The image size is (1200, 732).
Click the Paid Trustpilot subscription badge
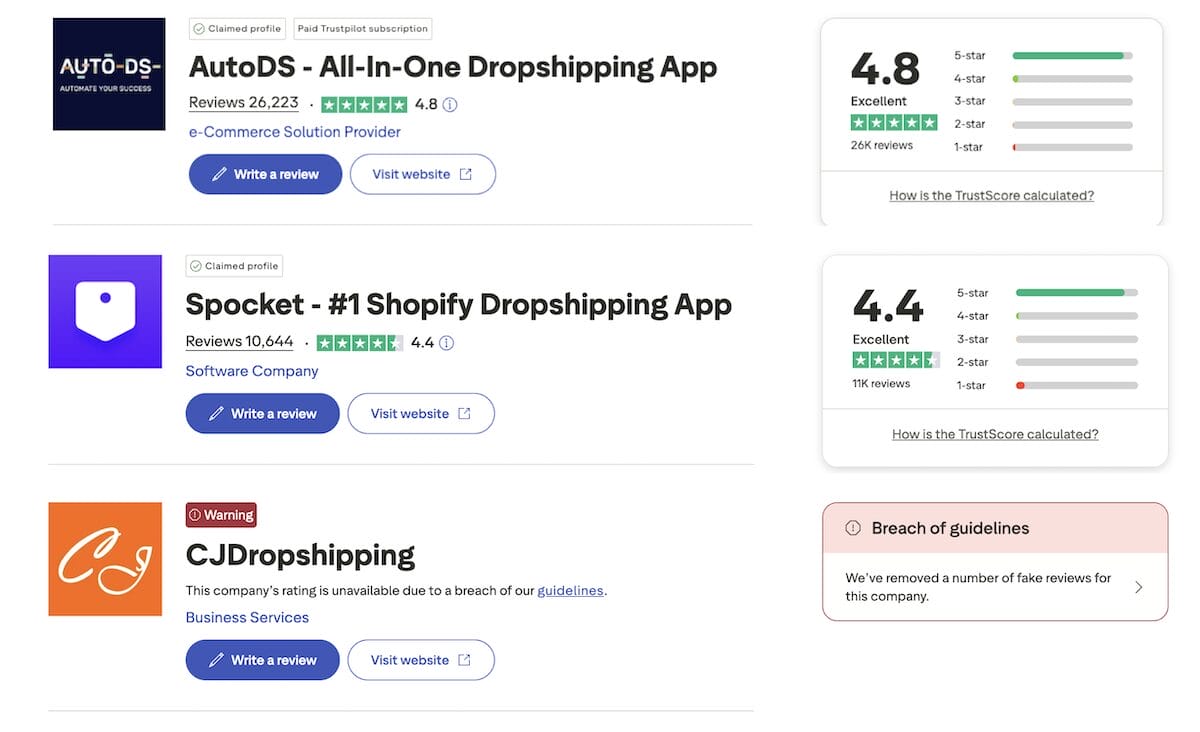[x=362, y=28]
